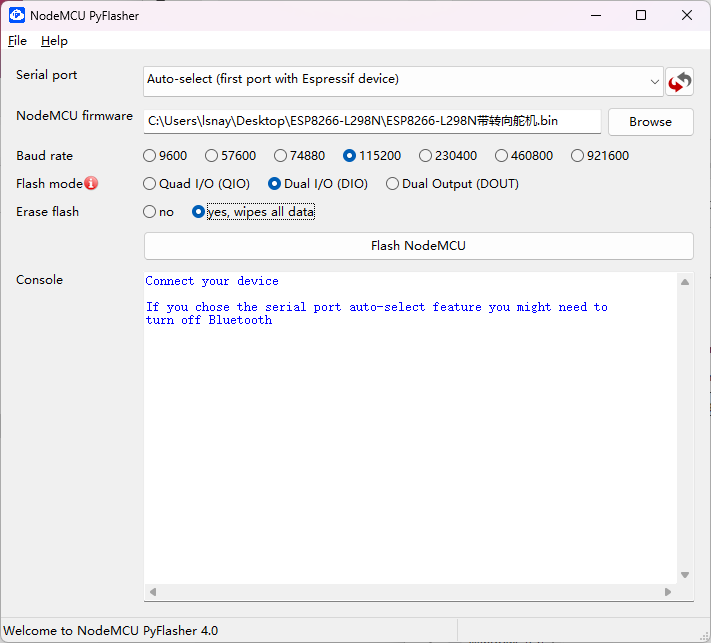Click the Flash mode info icon
711x643 pixels.
pos(91,183)
